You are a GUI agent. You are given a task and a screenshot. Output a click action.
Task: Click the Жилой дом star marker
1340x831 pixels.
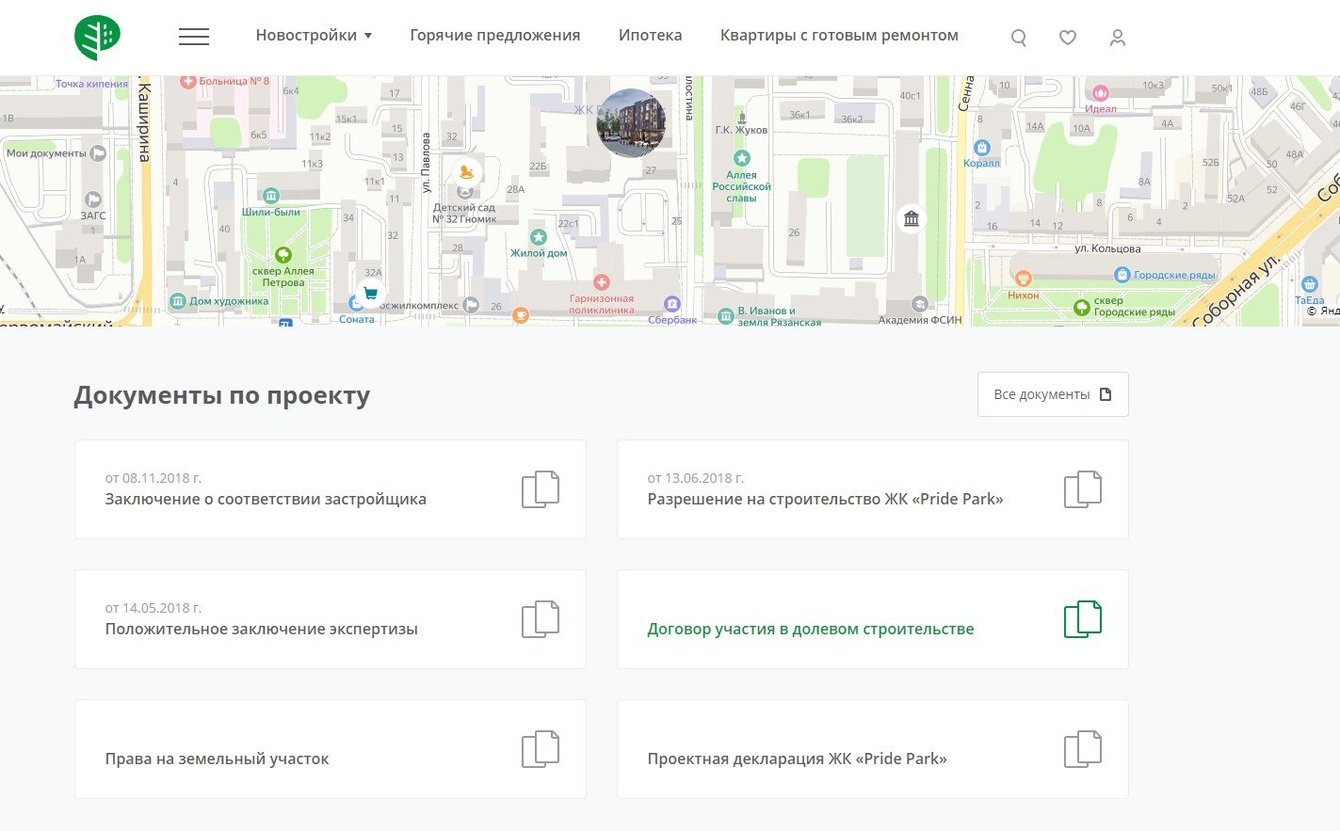539,237
